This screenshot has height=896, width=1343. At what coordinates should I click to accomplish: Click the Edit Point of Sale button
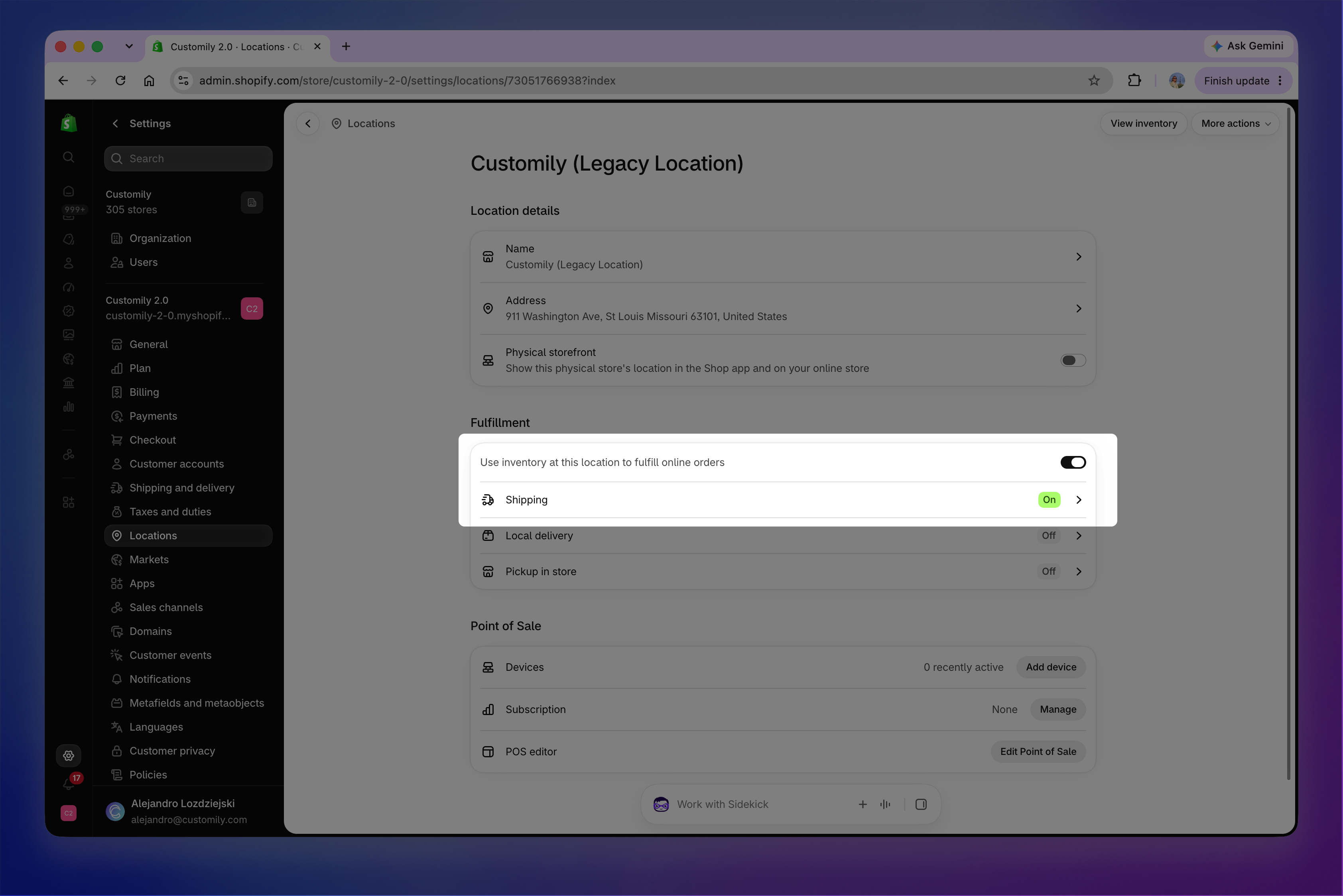(1038, 751)
